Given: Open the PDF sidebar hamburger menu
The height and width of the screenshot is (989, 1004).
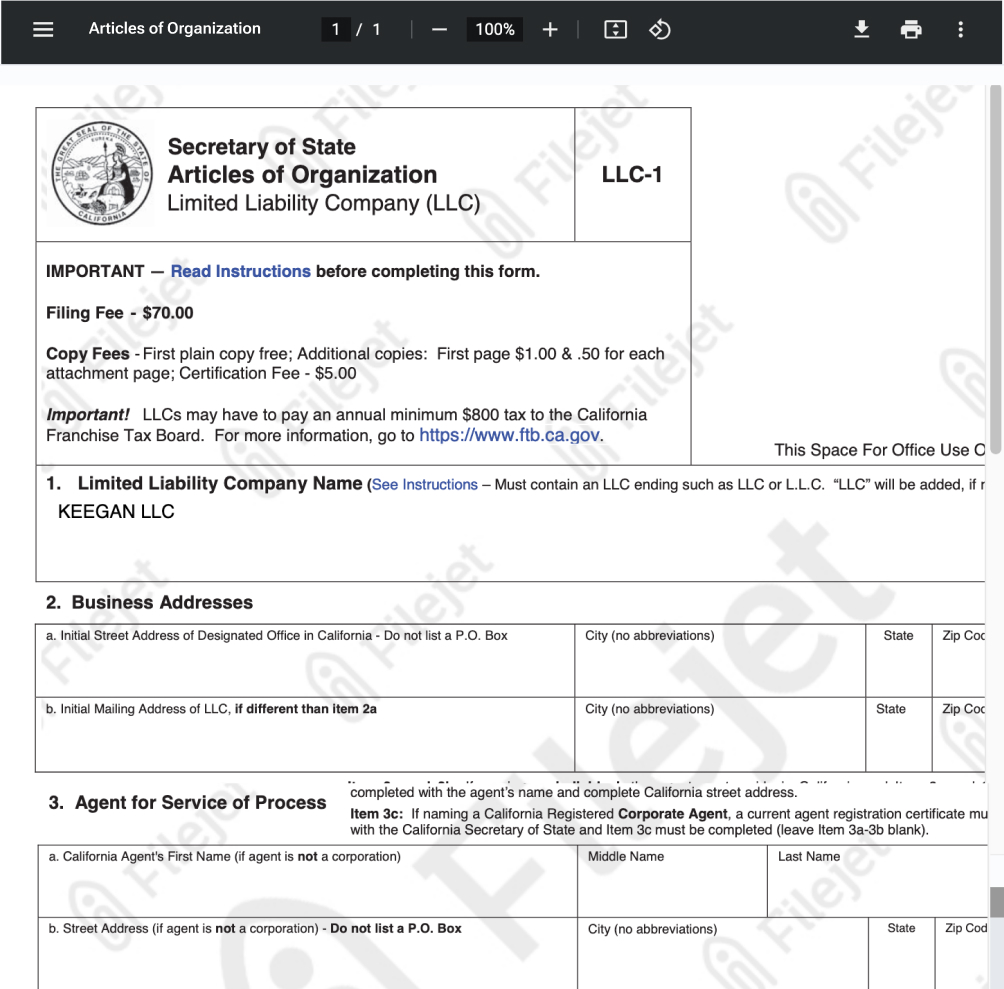Looking at the screenshot, I should (x=43, y=29).
